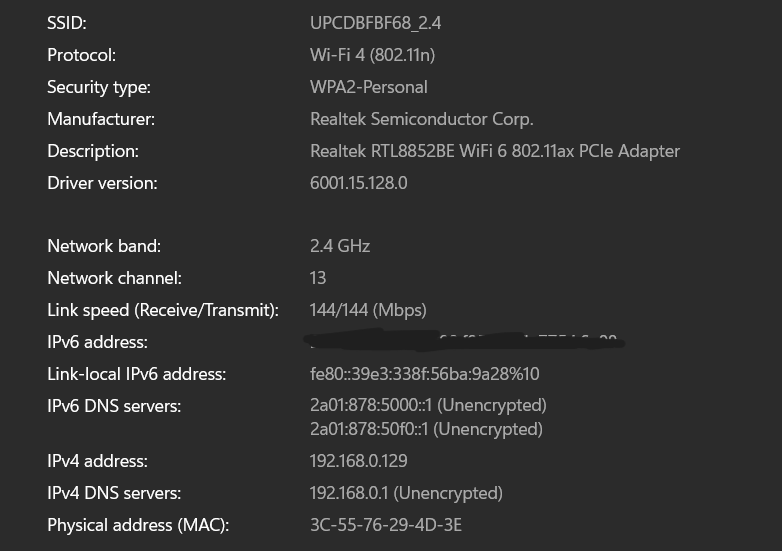Click the IPv6 DNS servers label
Image resolution: width=782 pixels, height=551 pixels.
[x=114, y=406]
